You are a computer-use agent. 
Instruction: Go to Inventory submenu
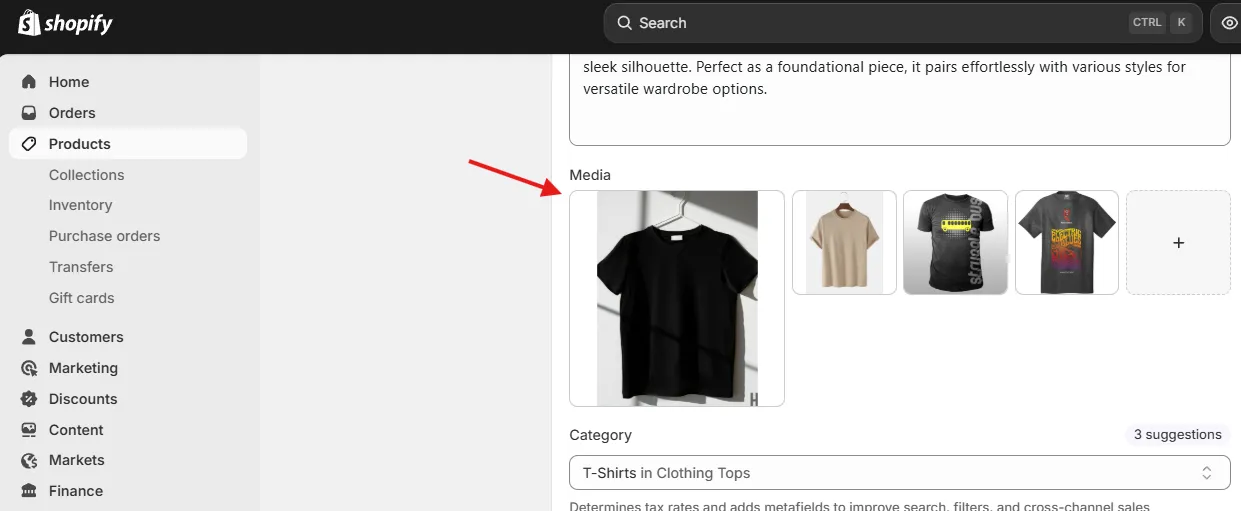(x=81, y=205)
